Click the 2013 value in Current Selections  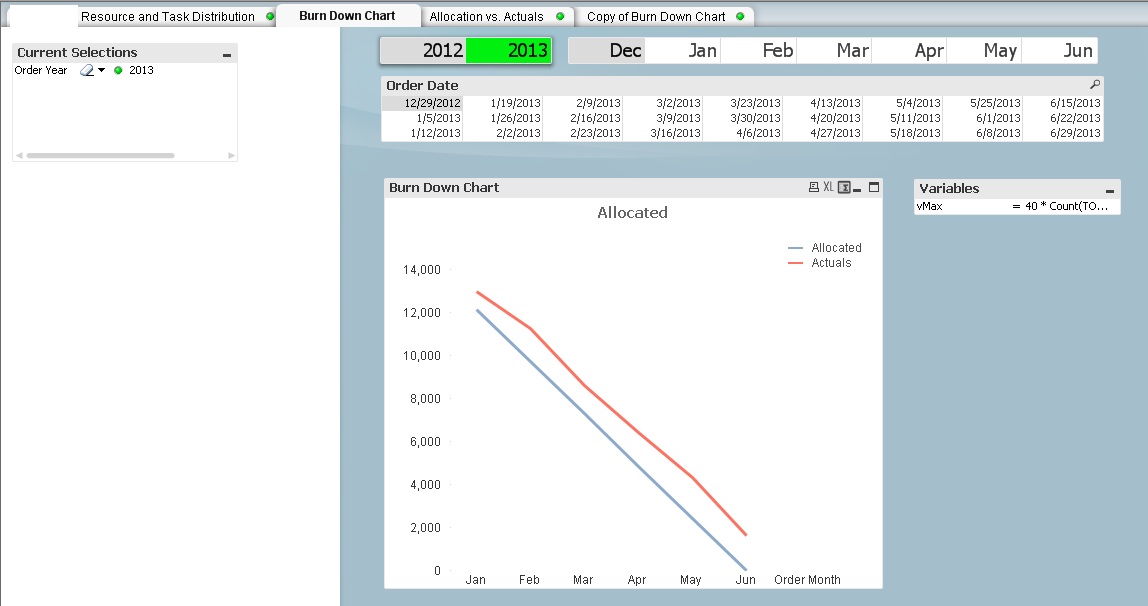click(141, 70)
